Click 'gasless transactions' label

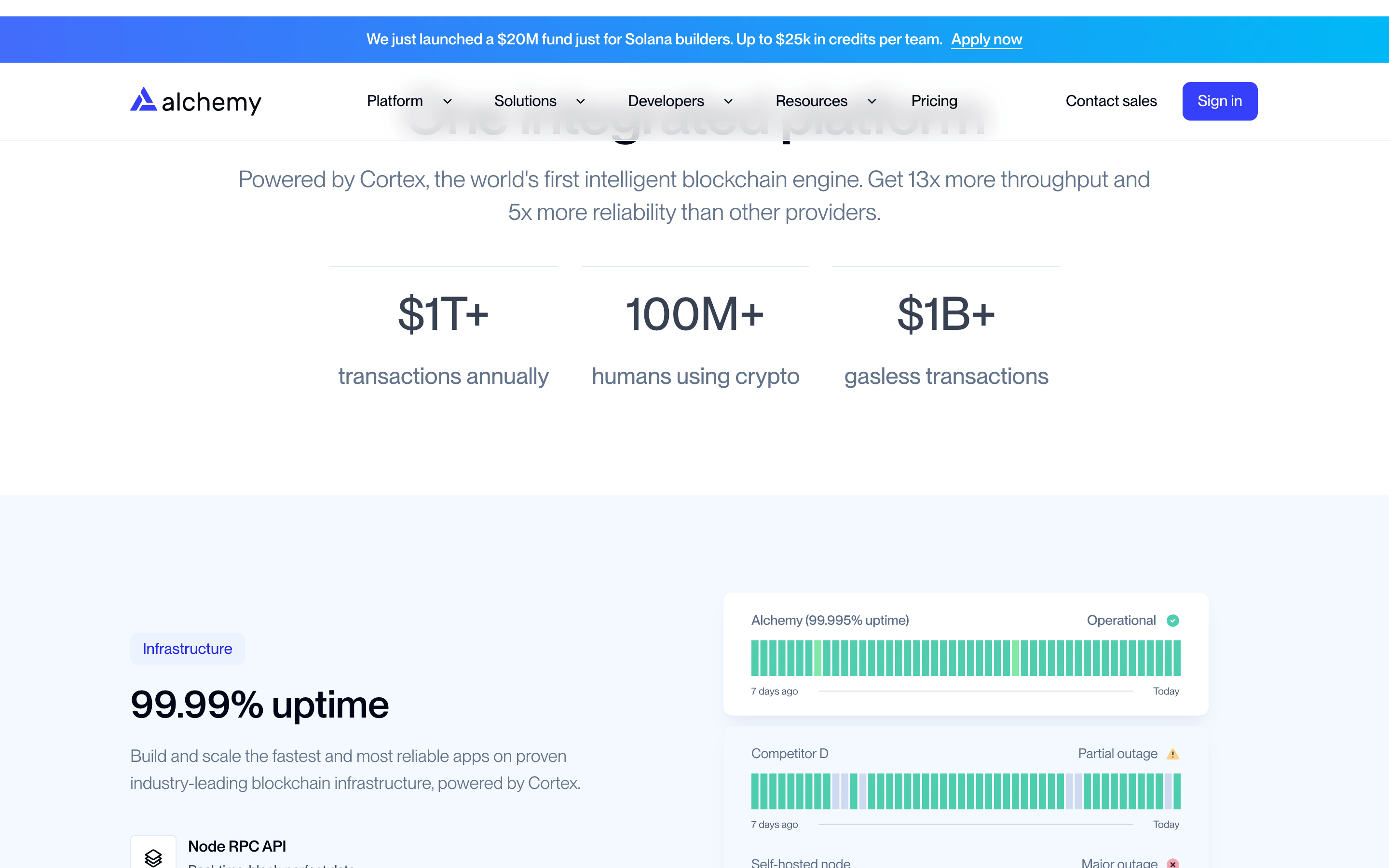click(946, 377)
